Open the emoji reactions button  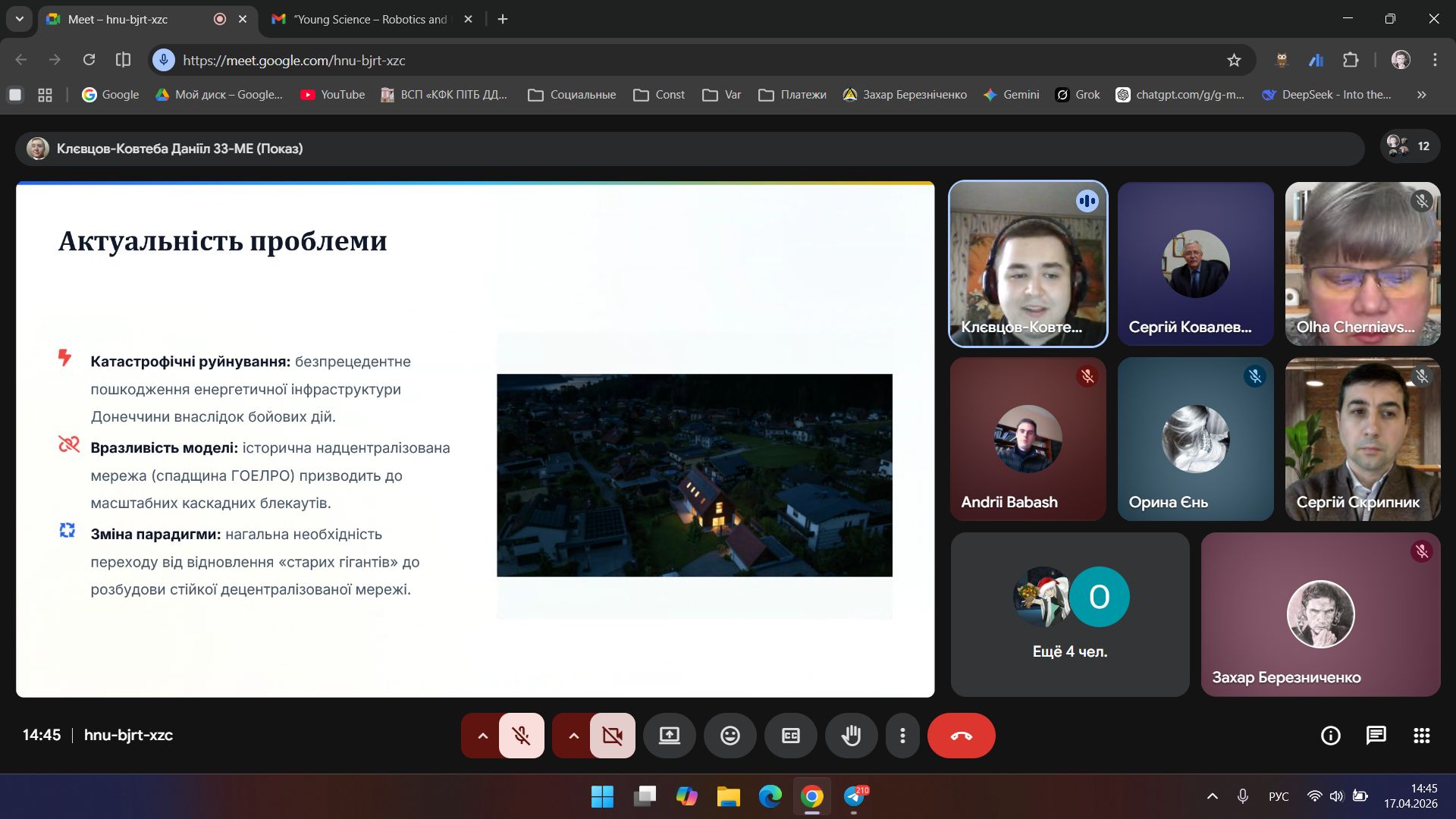[730, 736]
